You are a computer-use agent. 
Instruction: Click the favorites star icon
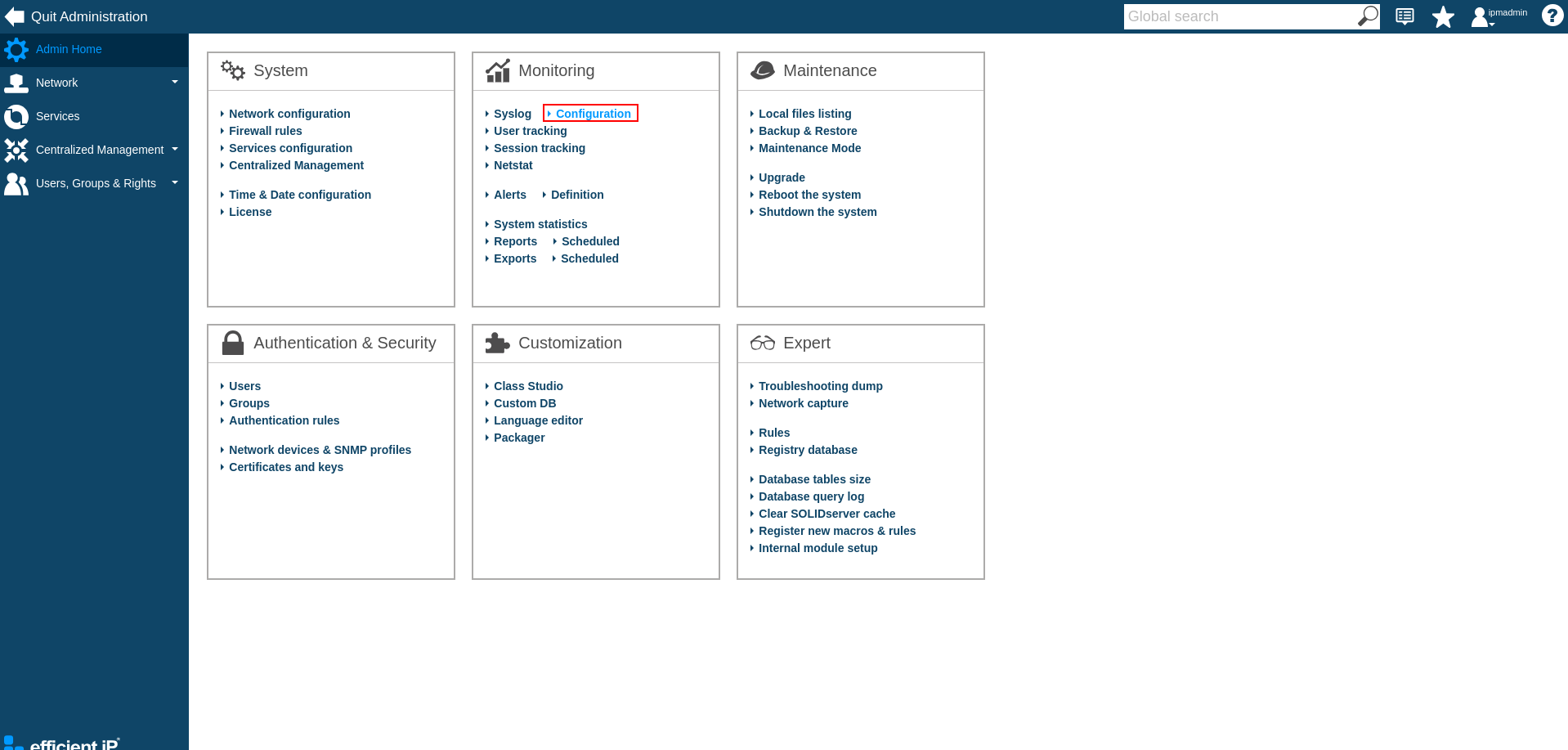(x=1443, y=16)
